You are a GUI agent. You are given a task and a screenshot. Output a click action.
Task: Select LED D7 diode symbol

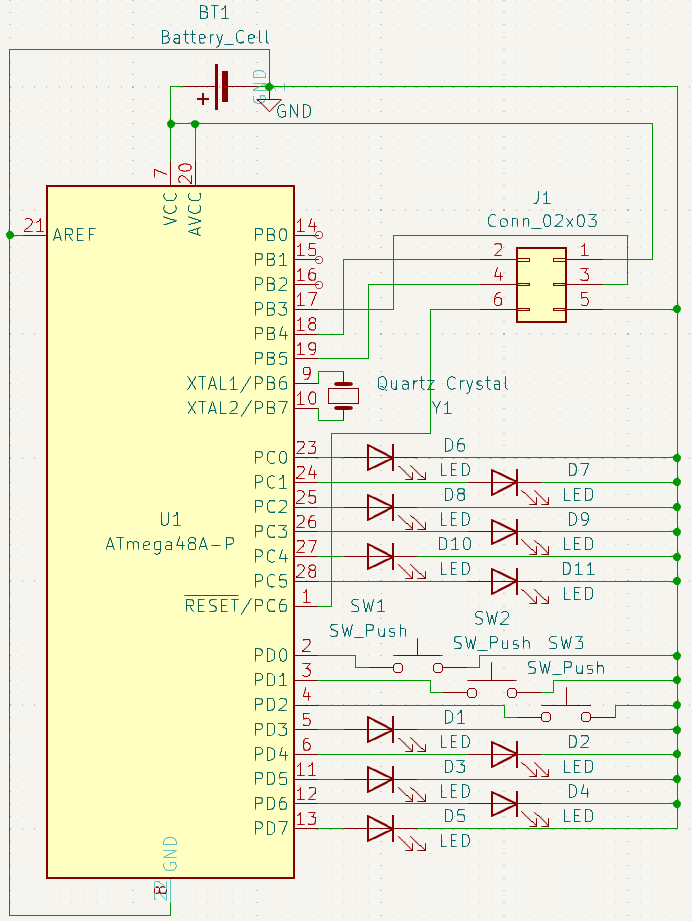point(504,482)
